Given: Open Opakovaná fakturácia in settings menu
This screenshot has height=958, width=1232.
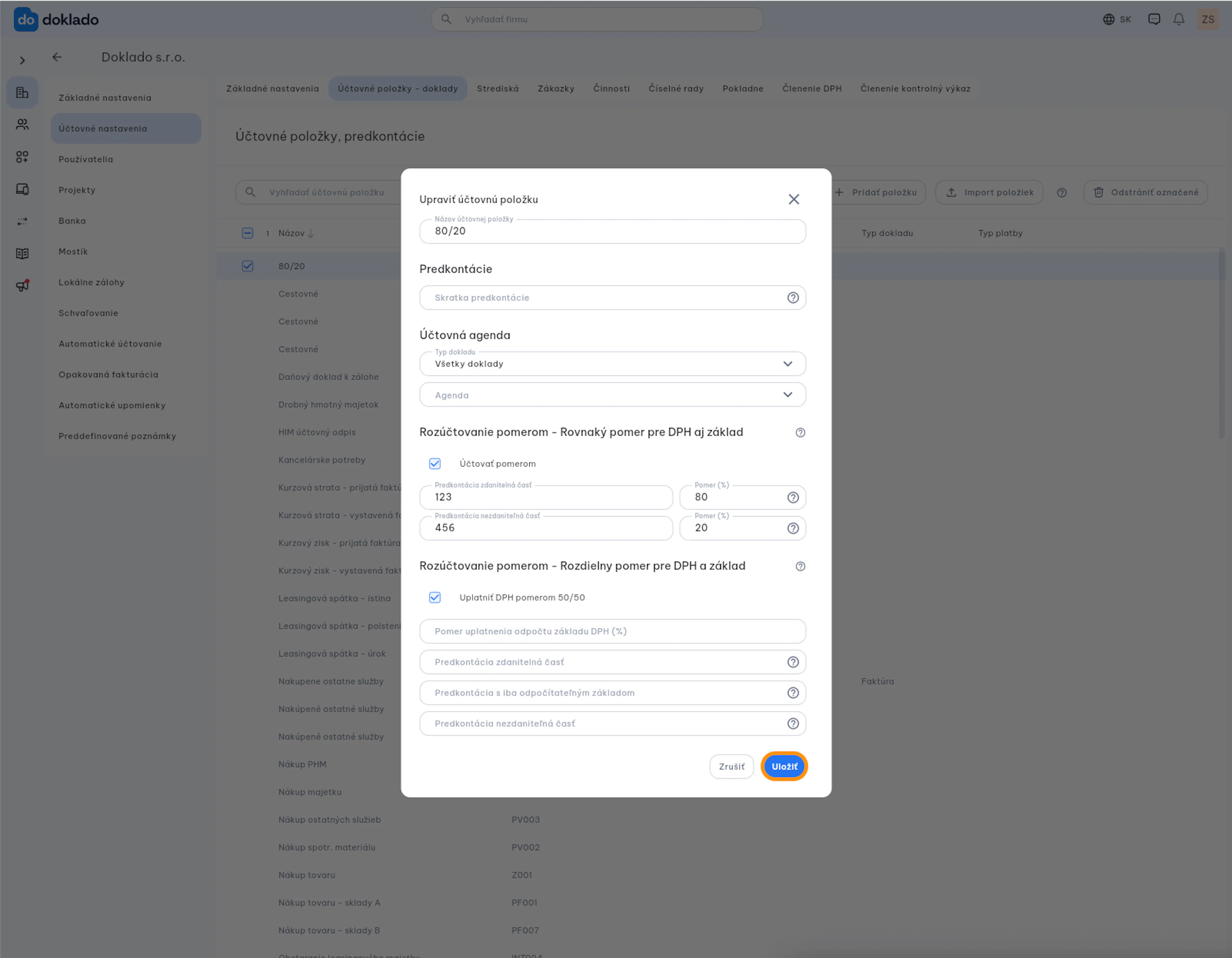Looking at the screenshot, I should pos(126,375).
